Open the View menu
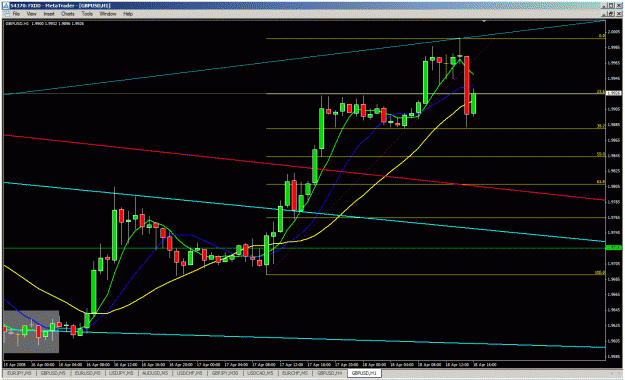Viewport: 625px width, 380px height. pos(31,14)
